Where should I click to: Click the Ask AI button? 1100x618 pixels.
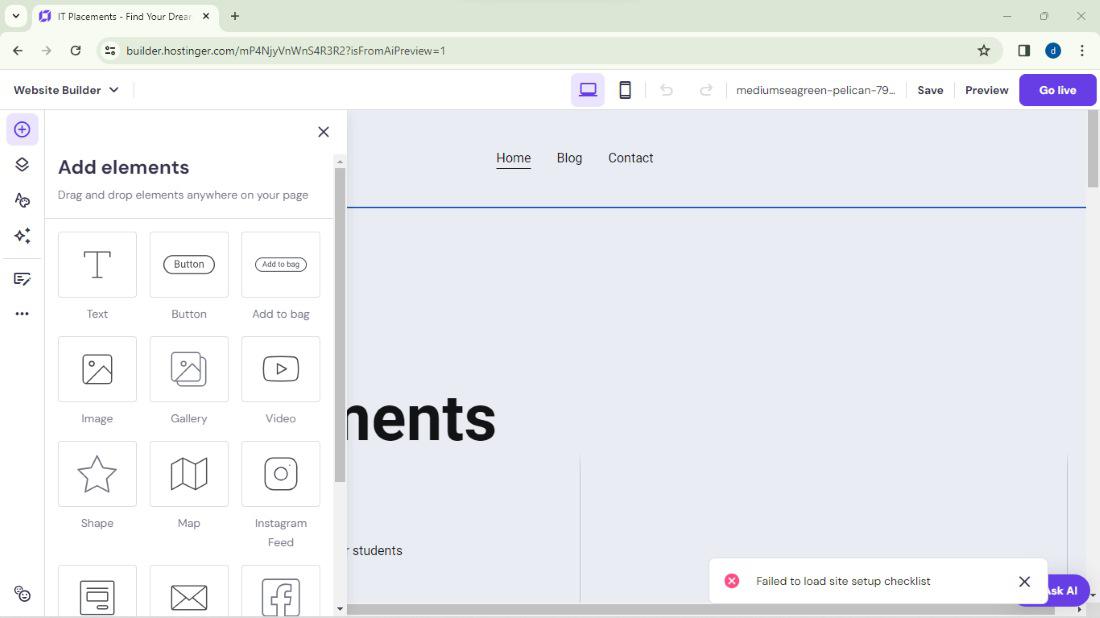click(1068, 591)
